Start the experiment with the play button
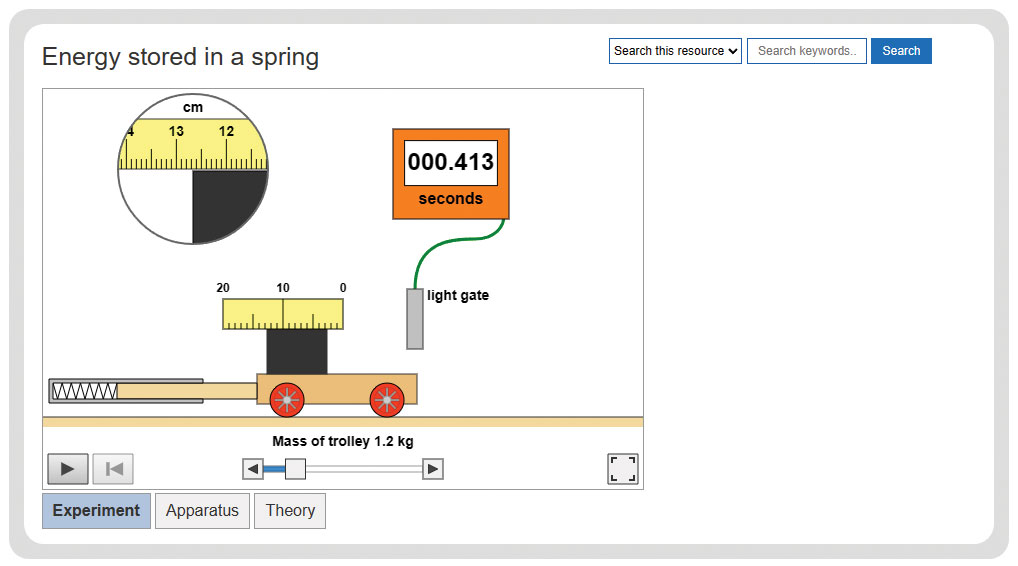 pyautogui.click(x=68, y=469)
